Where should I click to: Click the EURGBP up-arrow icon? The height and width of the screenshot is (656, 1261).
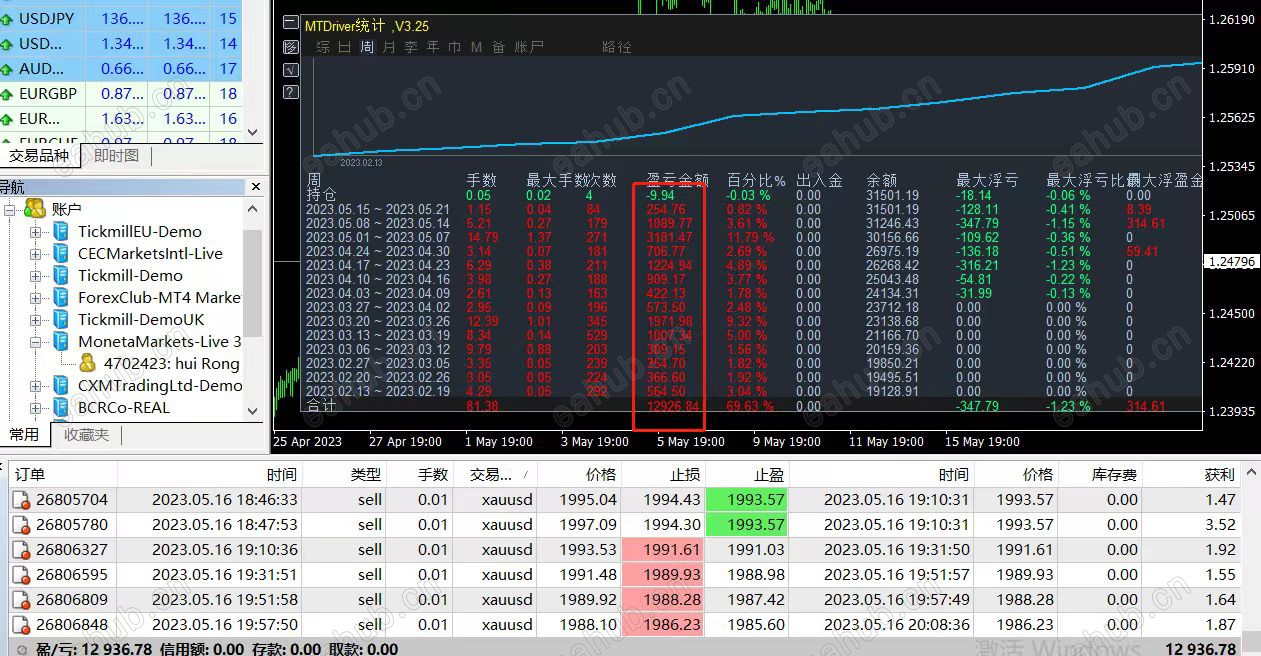coord(6,94)
